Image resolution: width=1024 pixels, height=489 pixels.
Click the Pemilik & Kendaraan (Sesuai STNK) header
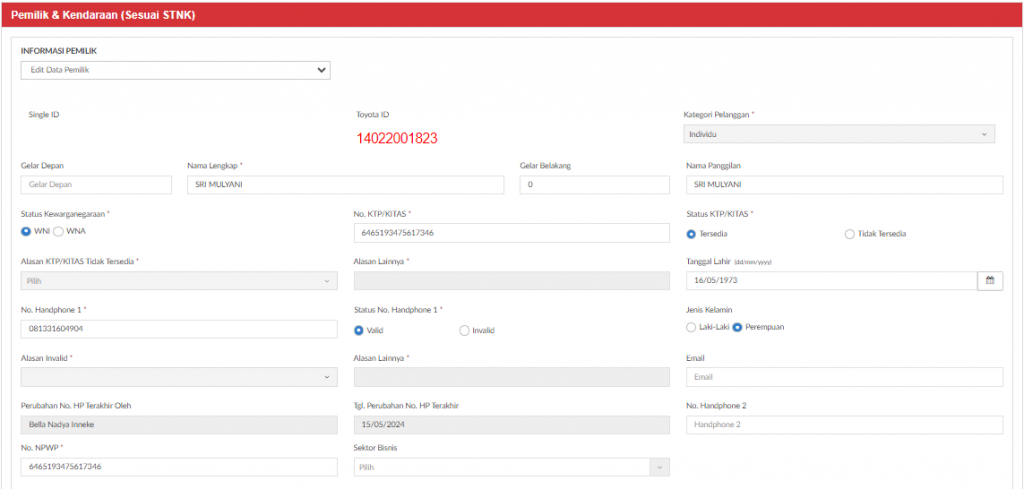103,16
